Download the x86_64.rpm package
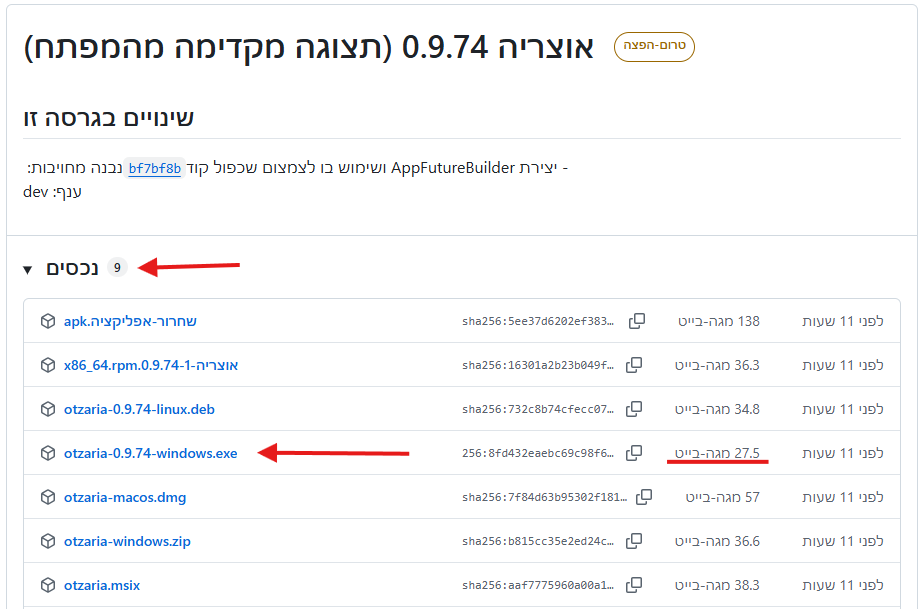This screenshot has height=609, width=923. point(151,365)
